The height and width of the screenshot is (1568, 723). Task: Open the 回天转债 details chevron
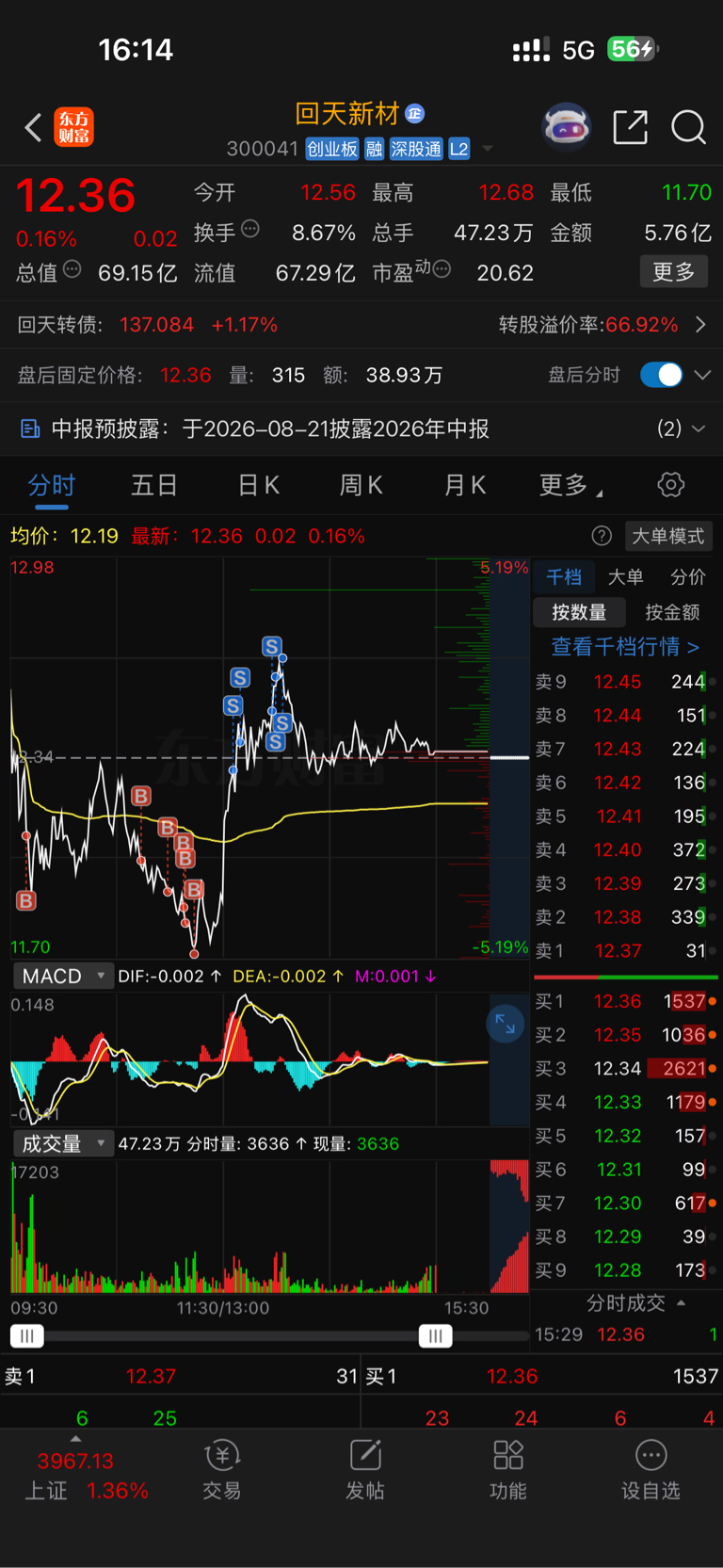[700, 325]
